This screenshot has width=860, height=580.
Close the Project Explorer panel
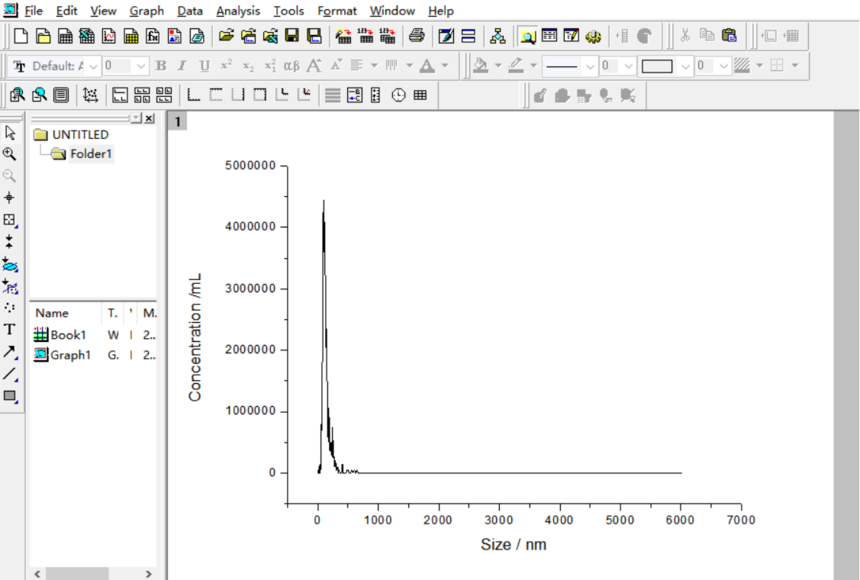(149, 119)
